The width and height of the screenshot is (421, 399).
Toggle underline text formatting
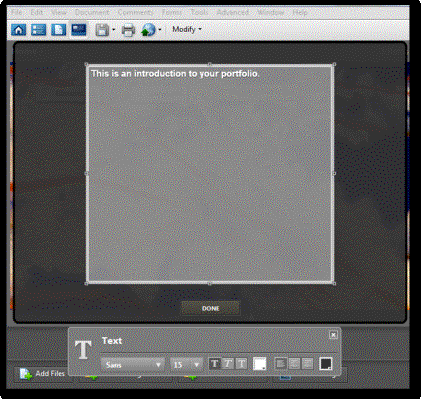click(x=241, y=364)
